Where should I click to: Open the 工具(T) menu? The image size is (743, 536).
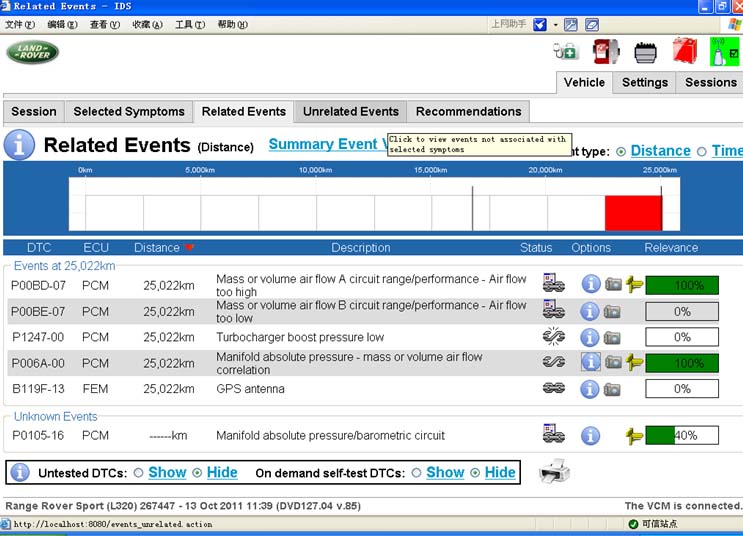point(190,25)
